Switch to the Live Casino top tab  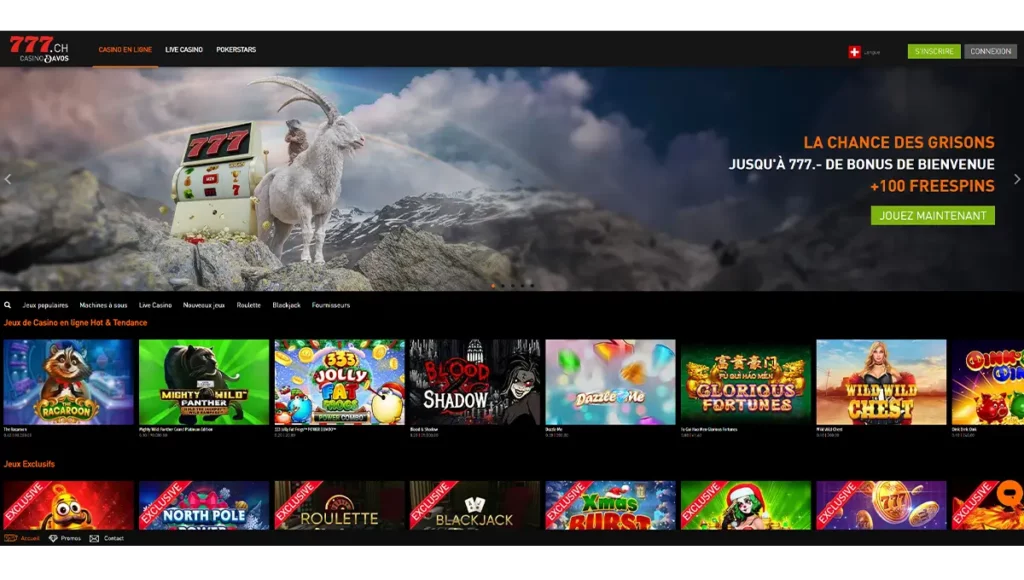click(x=184, y=50)
